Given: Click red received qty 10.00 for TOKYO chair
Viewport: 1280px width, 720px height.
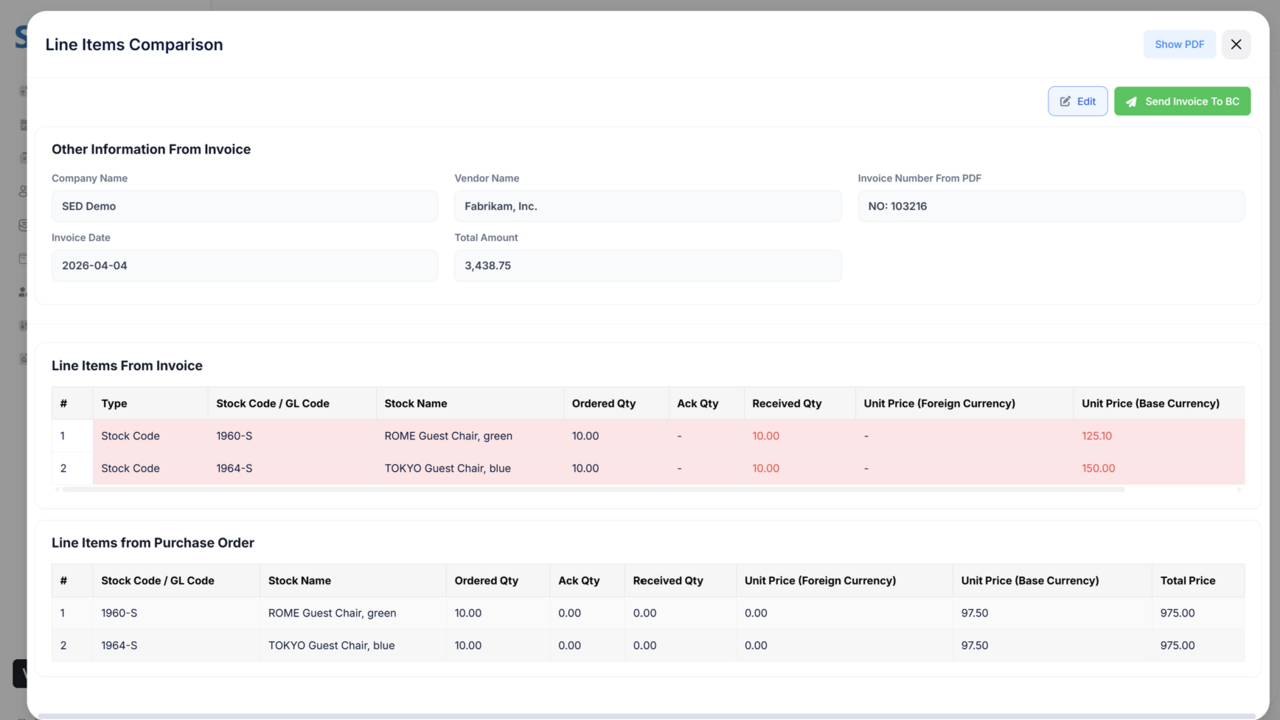Looking at the screenshot, I should (x=766, y=468).
